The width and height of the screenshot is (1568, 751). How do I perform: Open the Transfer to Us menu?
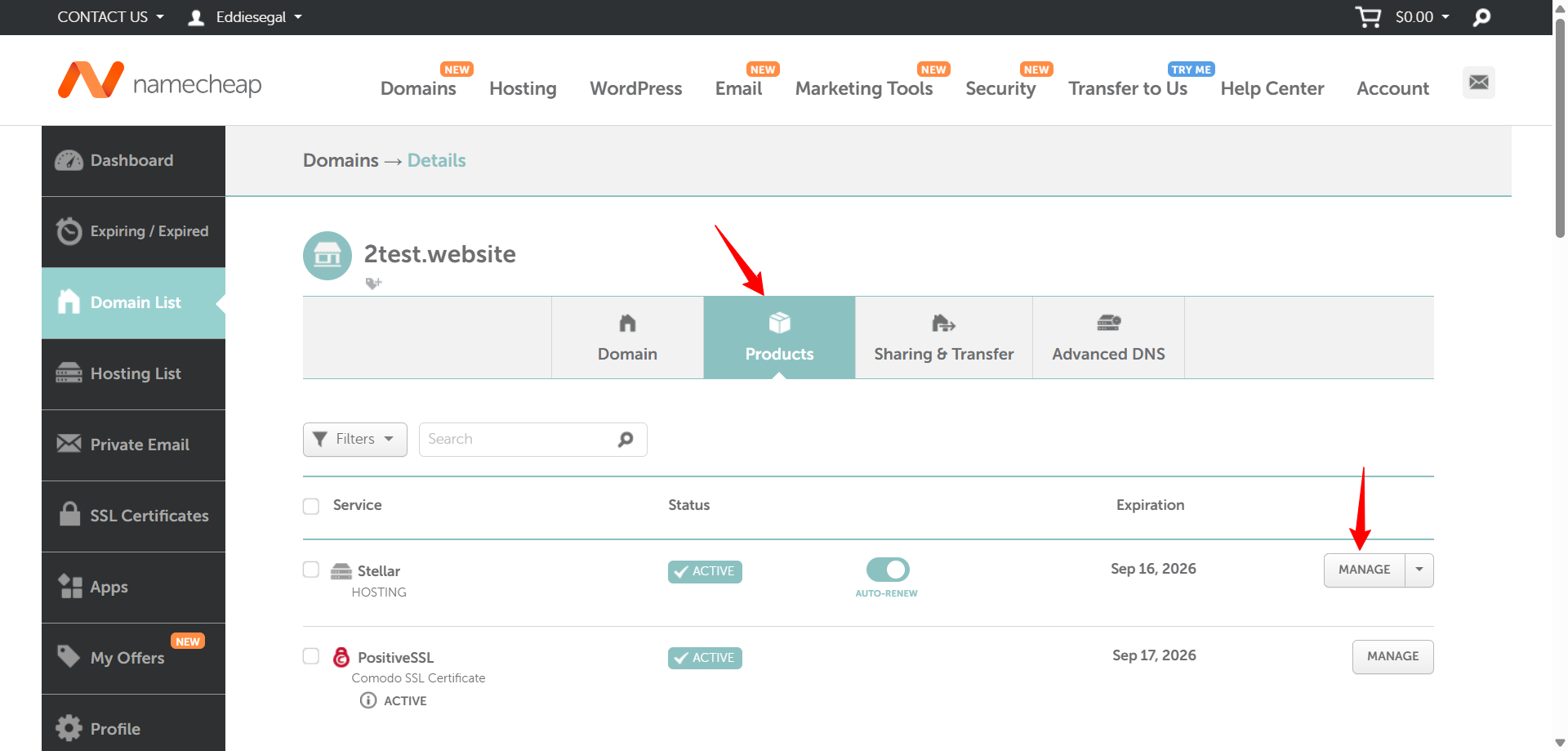(1128, 88)
